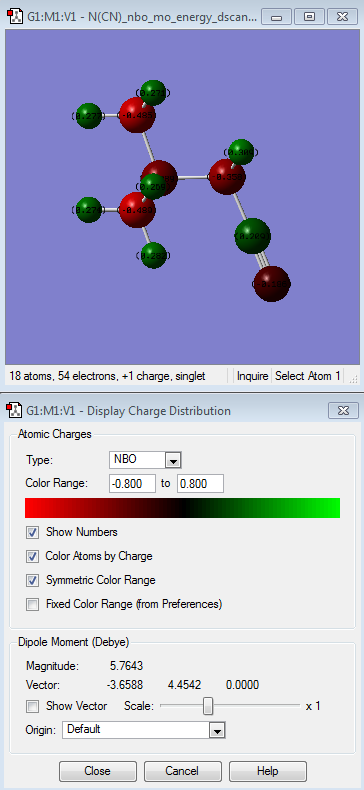Screen dimensions: 364x790
Task: Enable the Show Vector checkbox
Action: pos(33,706)
